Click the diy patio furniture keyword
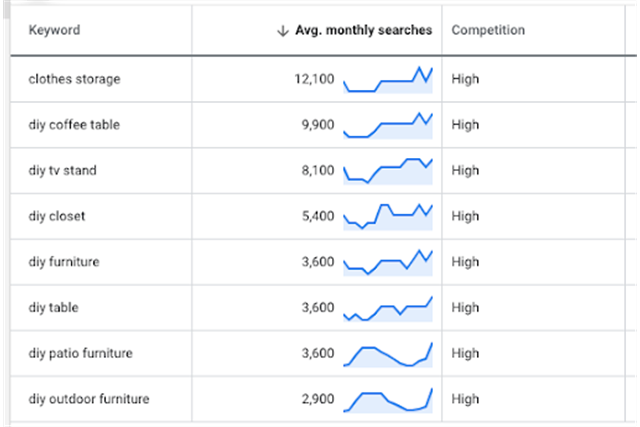Image resolution: width=640 pixels, height=427 pixels. tap(81, 354)
